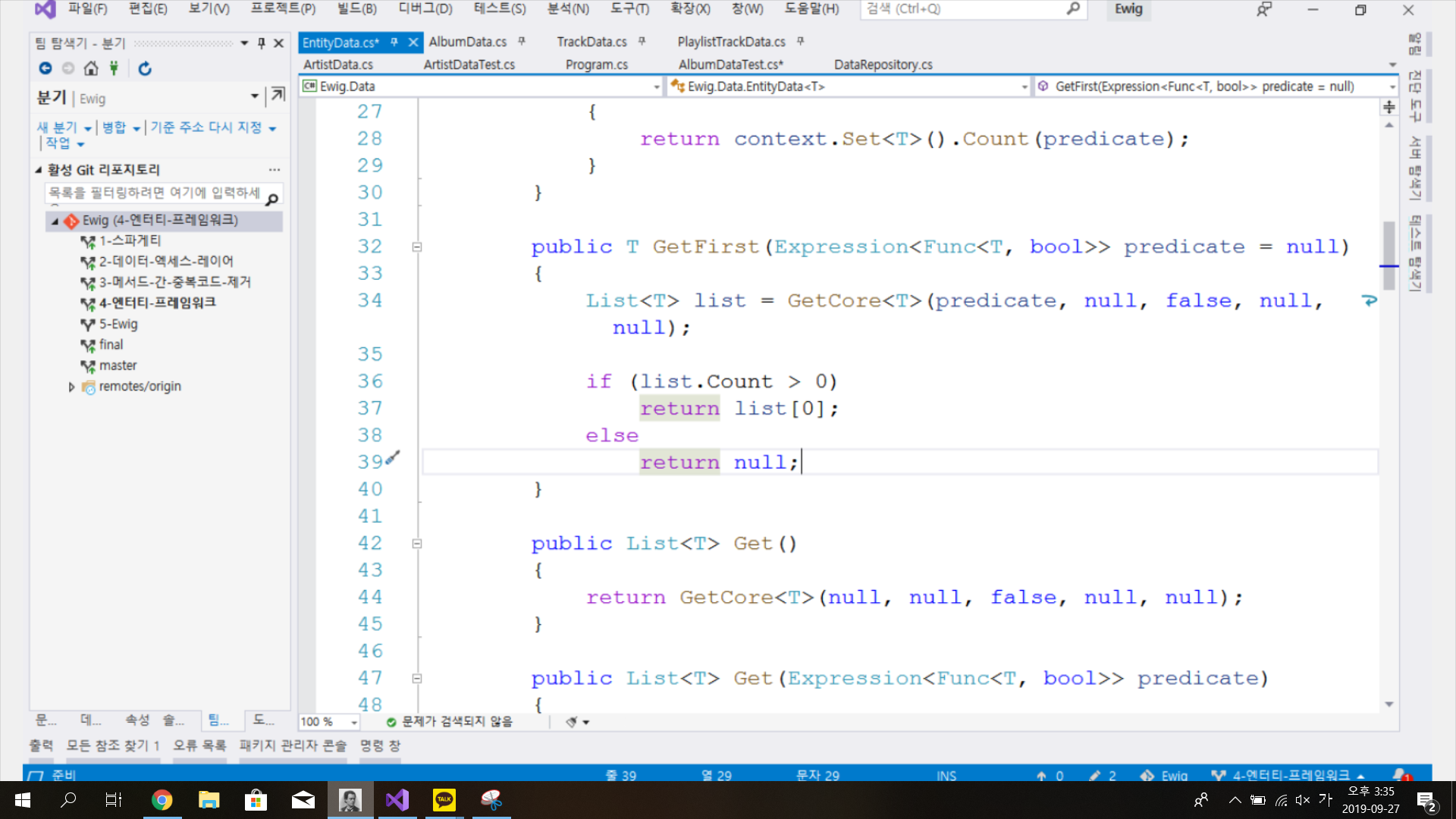
Task: Click the split editor icon above scrollbar
Action: 1389,107
